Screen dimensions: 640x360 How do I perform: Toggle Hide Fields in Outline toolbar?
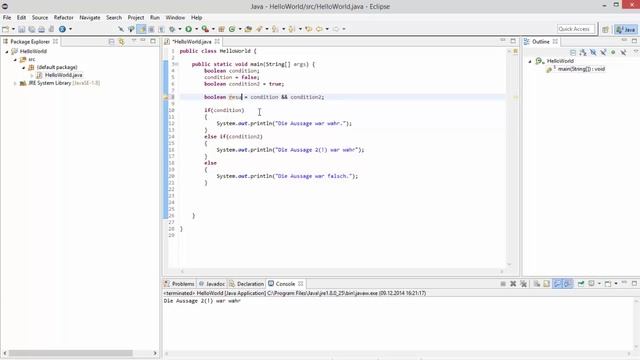click(593, 52)
